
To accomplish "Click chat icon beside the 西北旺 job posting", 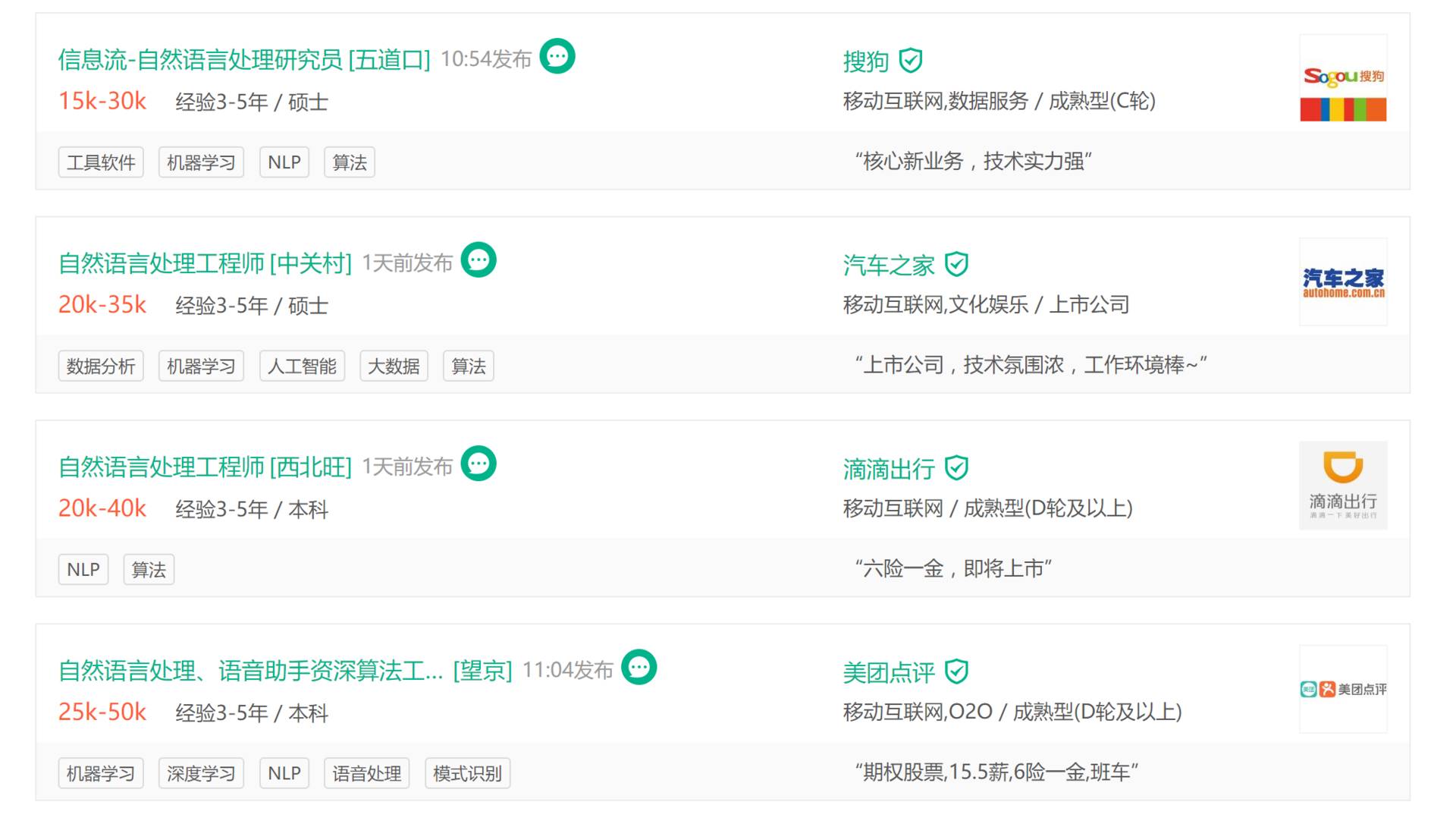I will (x=479, y=464).
